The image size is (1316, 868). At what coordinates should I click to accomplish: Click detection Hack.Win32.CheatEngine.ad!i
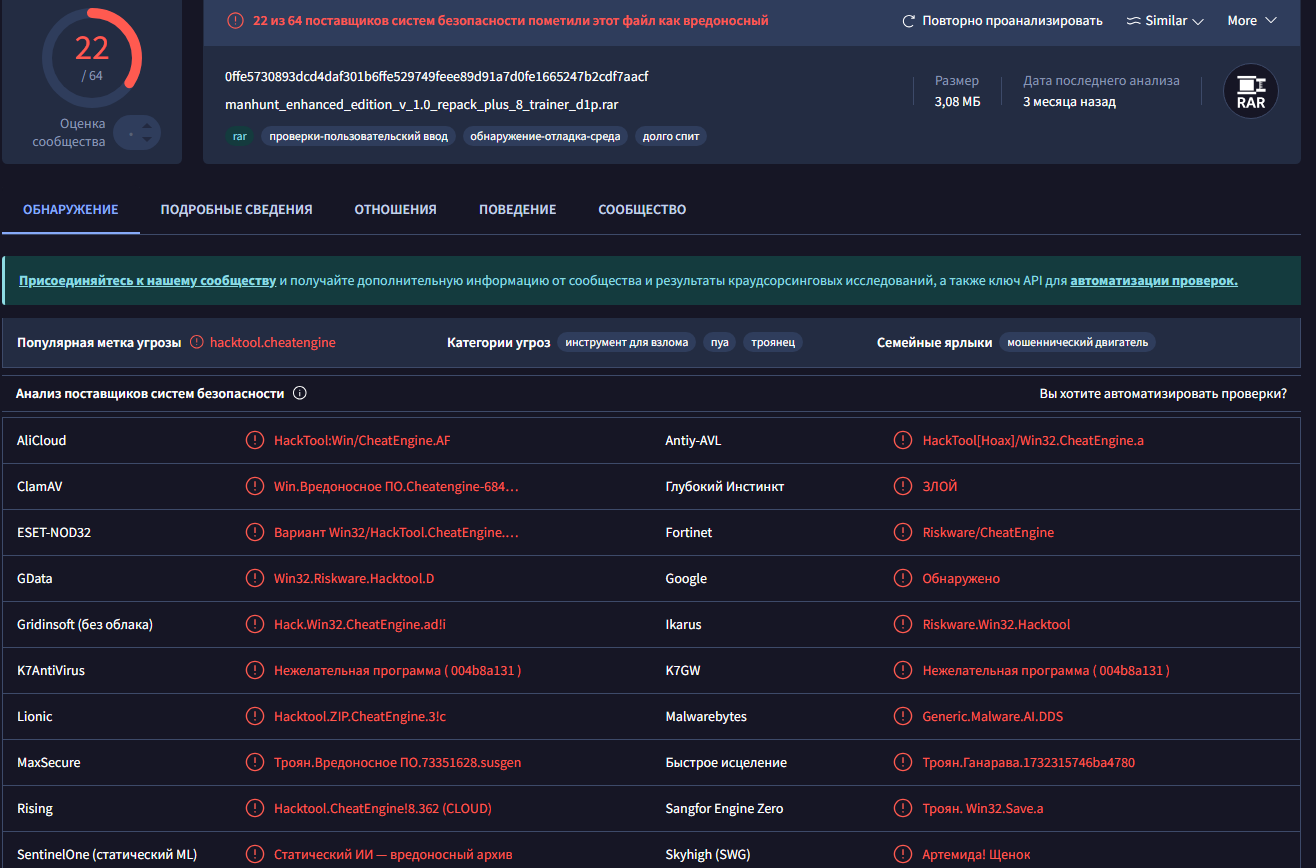pyautogui.click(x=360, y=624)
